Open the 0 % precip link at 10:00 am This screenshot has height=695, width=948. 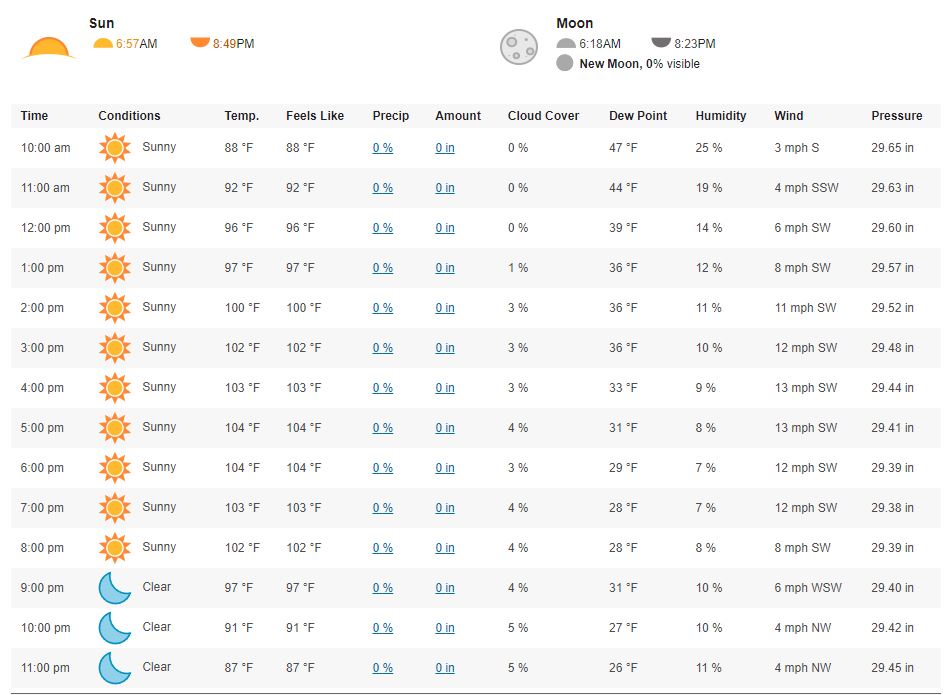pyautogui.click(x=383, y=148)
